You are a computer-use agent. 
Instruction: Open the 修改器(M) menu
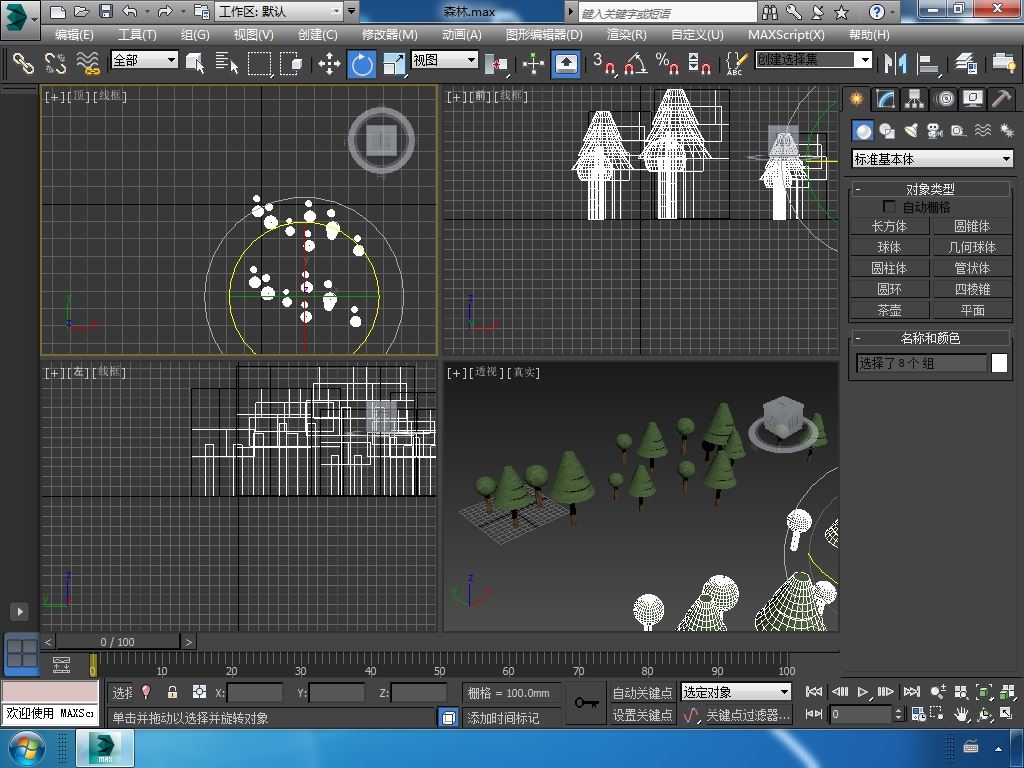(x=389, y=34)
